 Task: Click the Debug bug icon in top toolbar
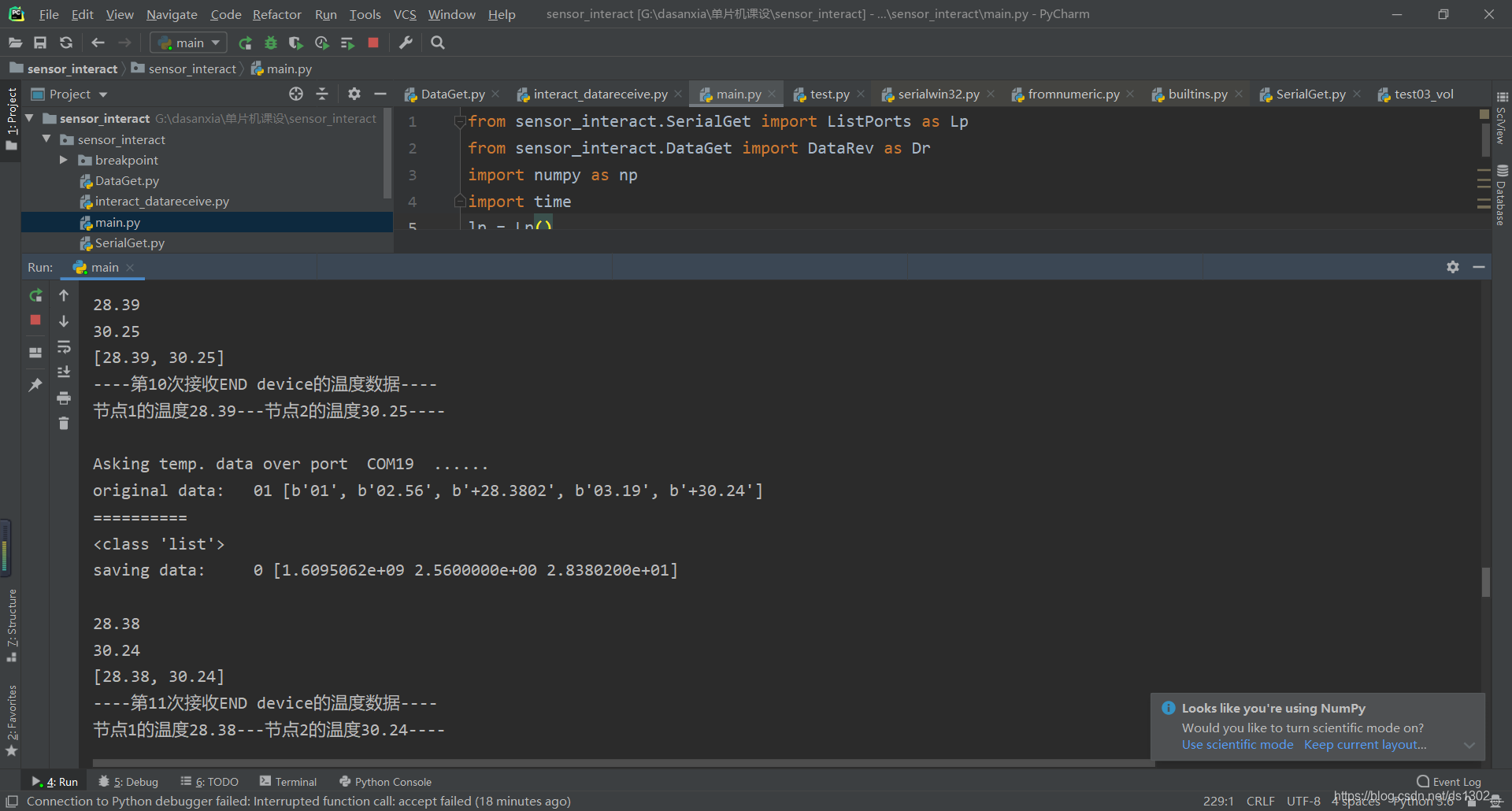tap(271, 43)
